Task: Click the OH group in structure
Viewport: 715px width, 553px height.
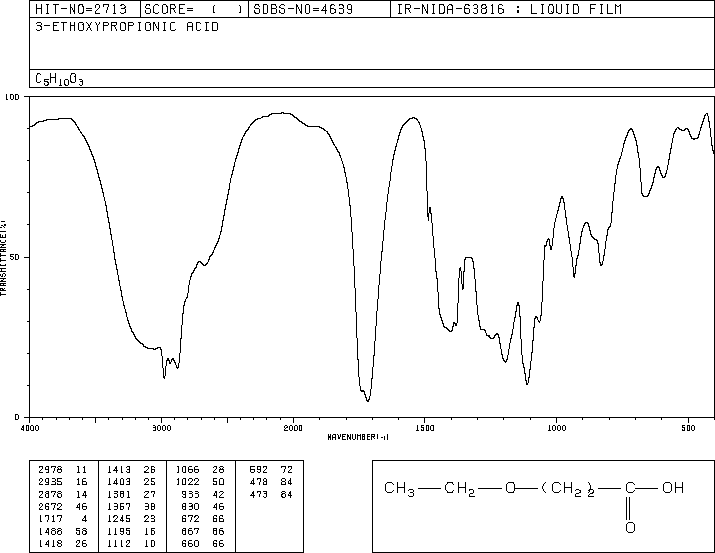Action: (673, 488)
